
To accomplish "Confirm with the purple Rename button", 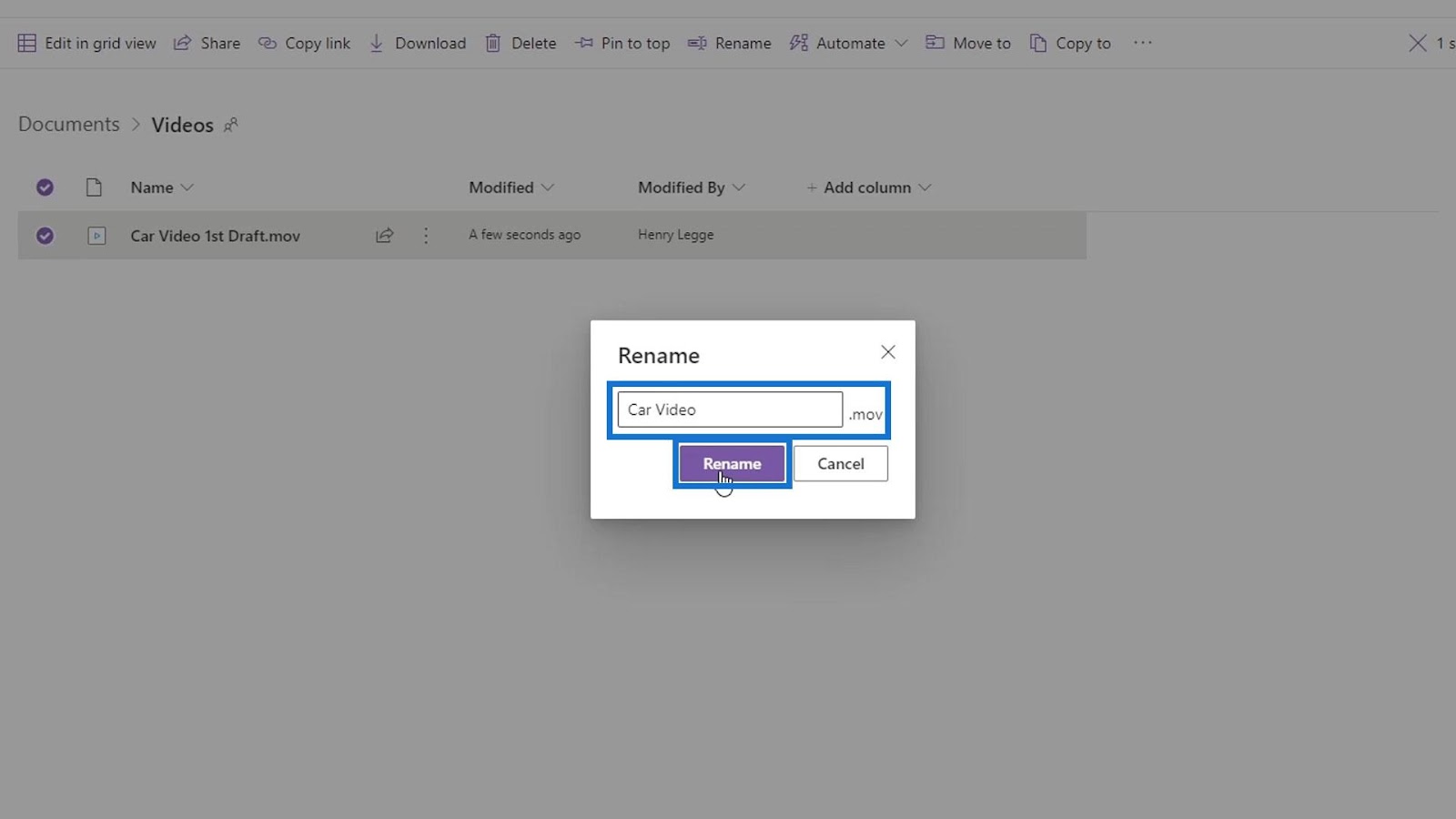I will (x=732, y=464).
